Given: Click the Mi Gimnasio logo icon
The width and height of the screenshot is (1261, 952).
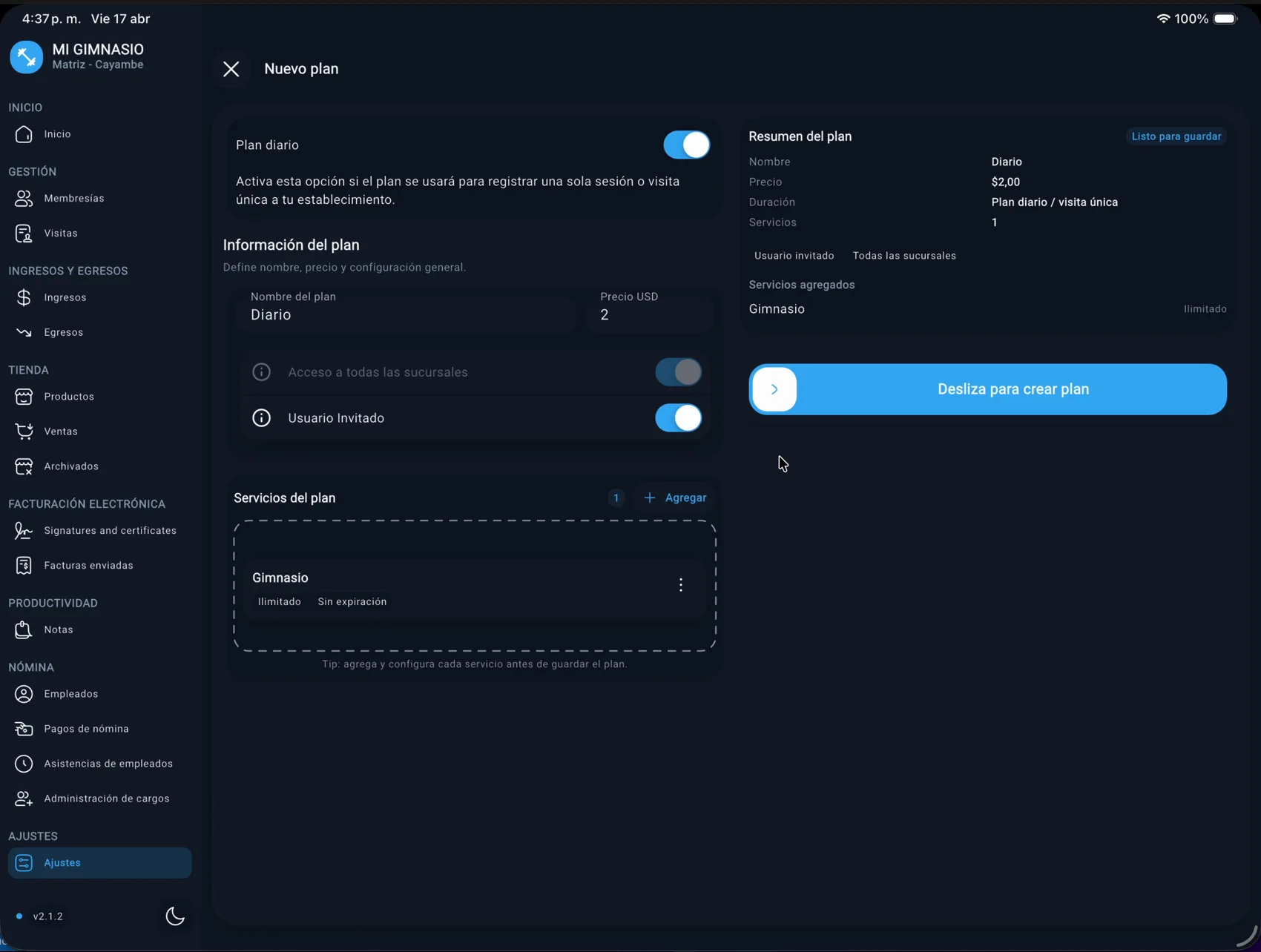Looking at the screenshot, I should pyautogui.click(x=27, y=57).
